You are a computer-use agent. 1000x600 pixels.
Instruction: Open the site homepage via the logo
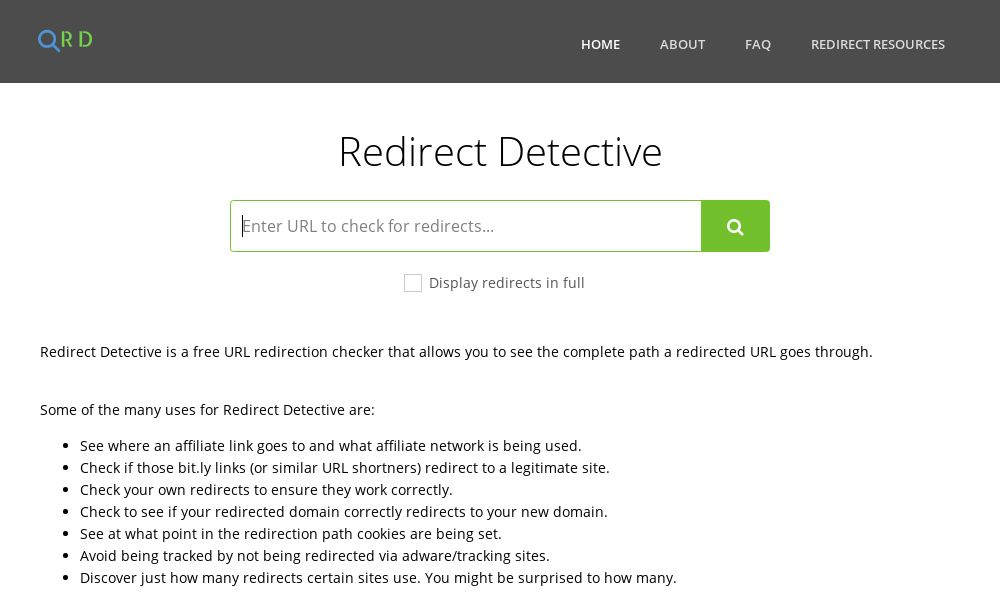point(65,40)
